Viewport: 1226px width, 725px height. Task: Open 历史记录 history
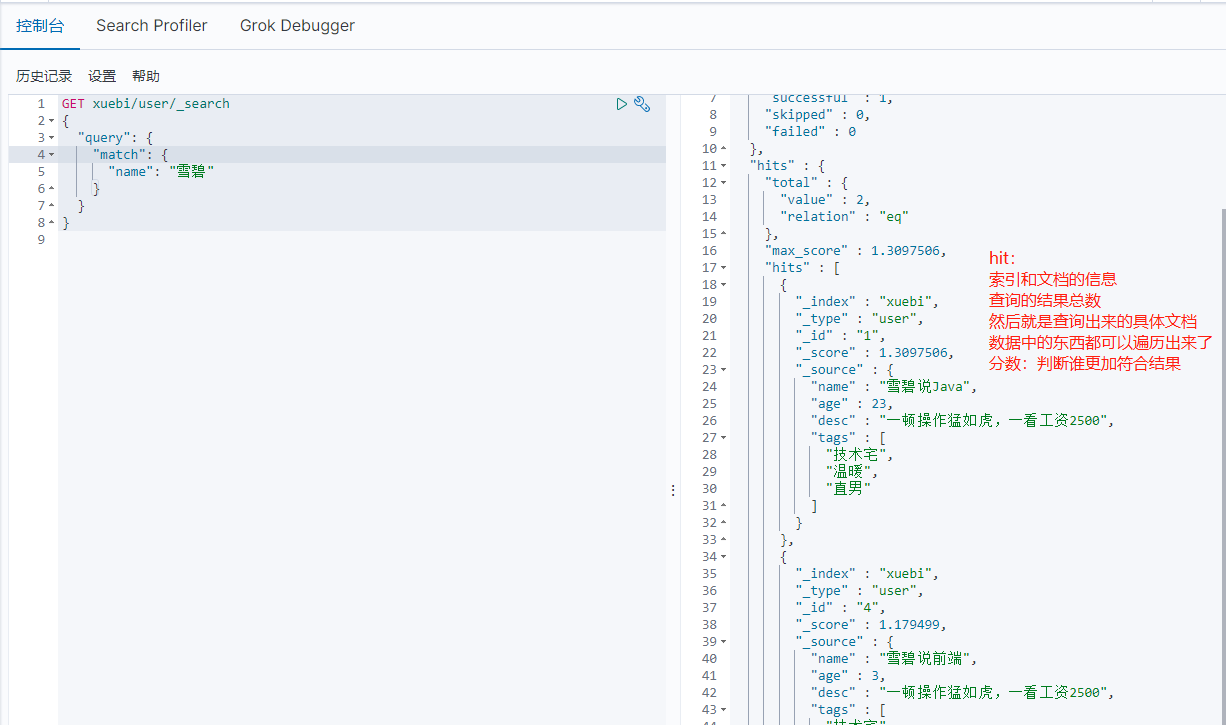click(x=44, y=76)
